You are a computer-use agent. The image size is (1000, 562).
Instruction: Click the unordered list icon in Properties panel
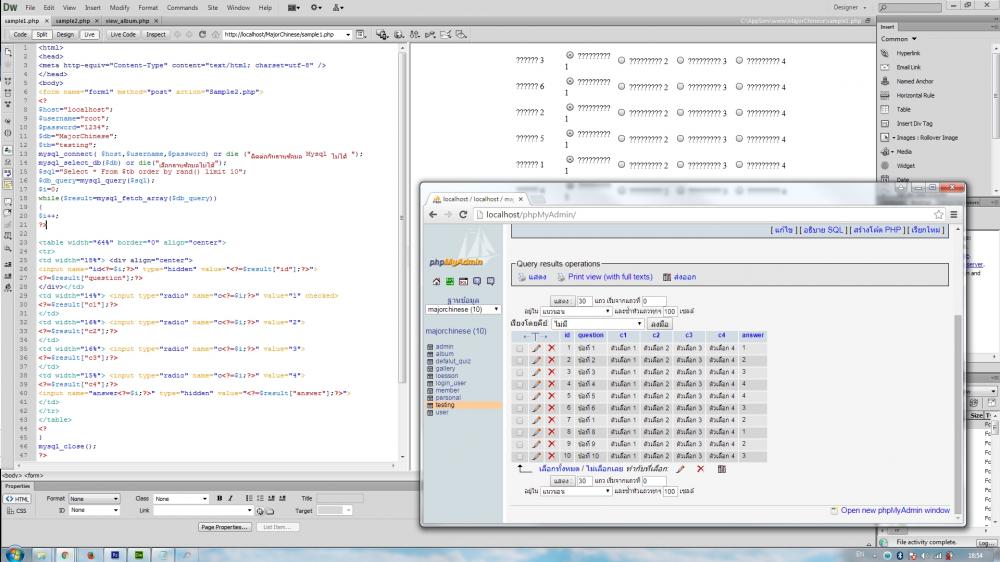click(x=249, y=498)
